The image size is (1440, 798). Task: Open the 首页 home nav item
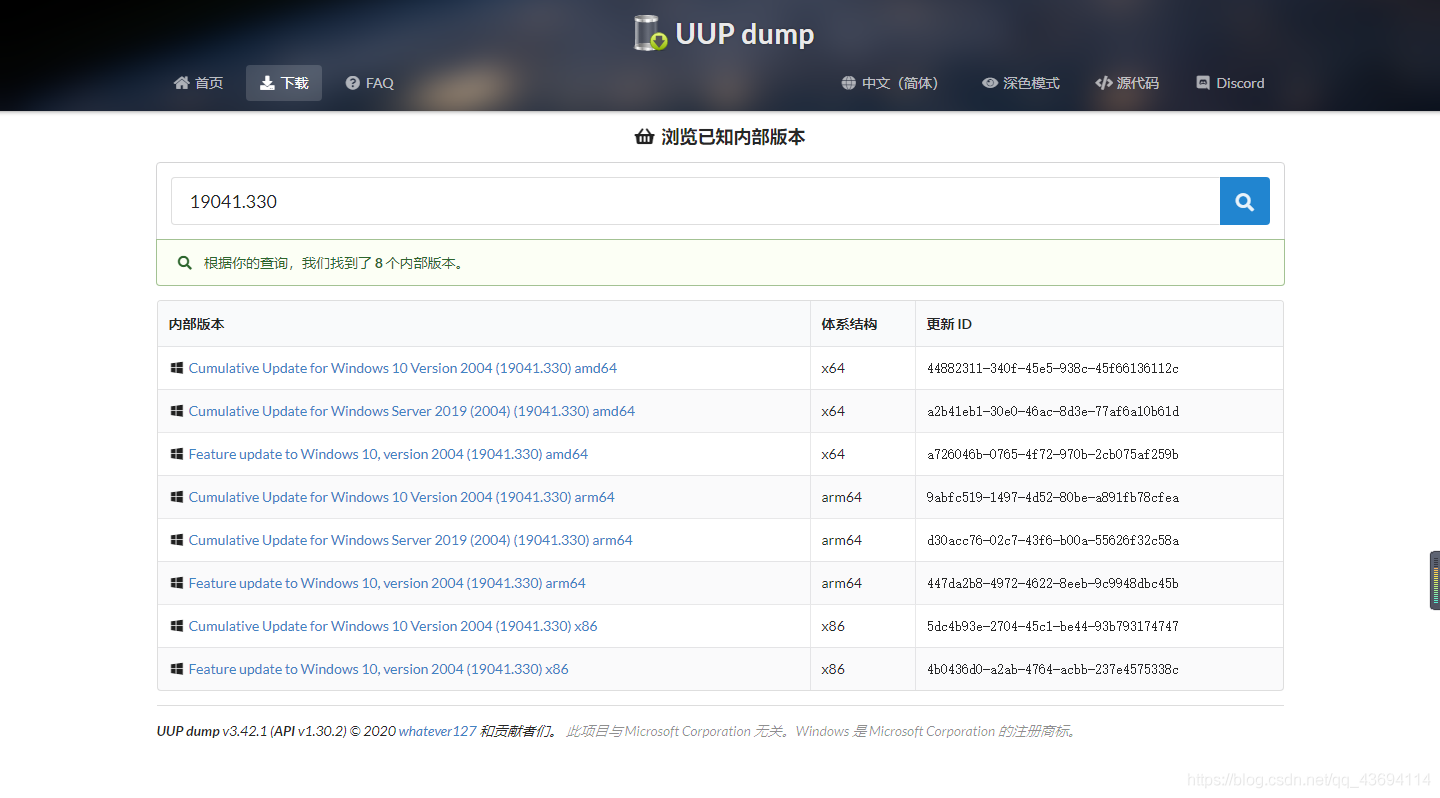[198, 83]
